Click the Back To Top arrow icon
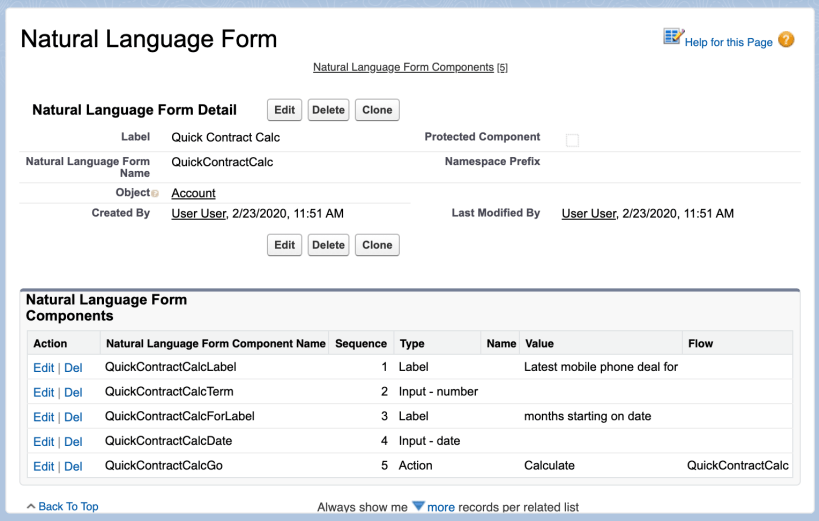819x521 pixels. 31,507
